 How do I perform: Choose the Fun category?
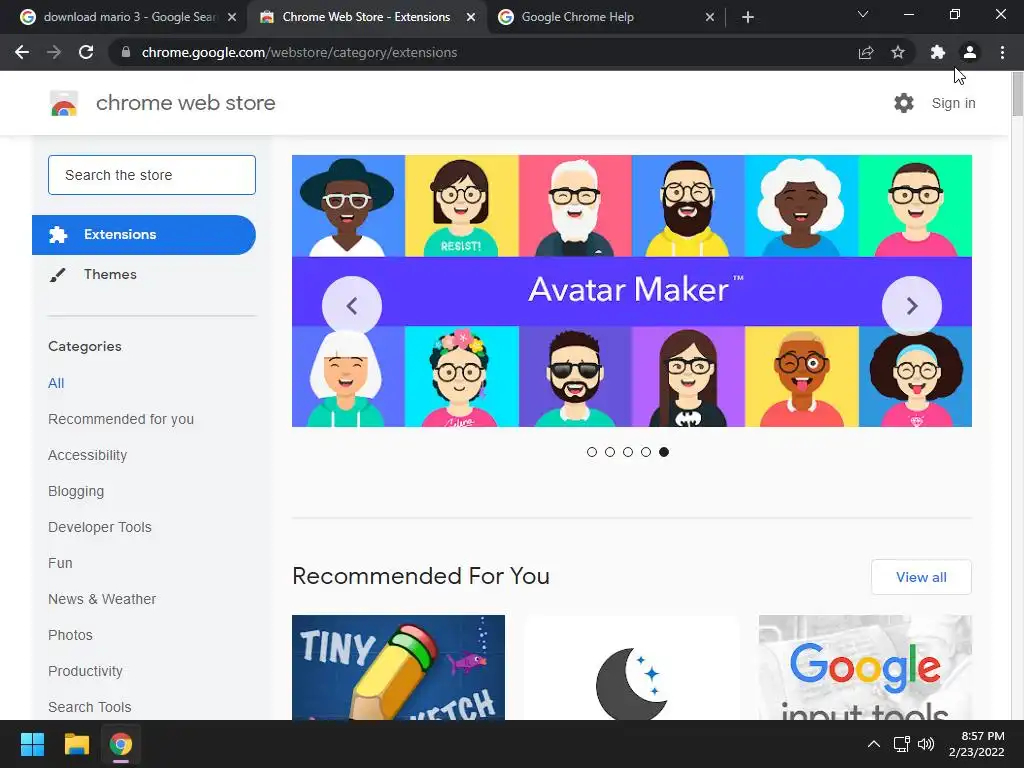[60, 563]
